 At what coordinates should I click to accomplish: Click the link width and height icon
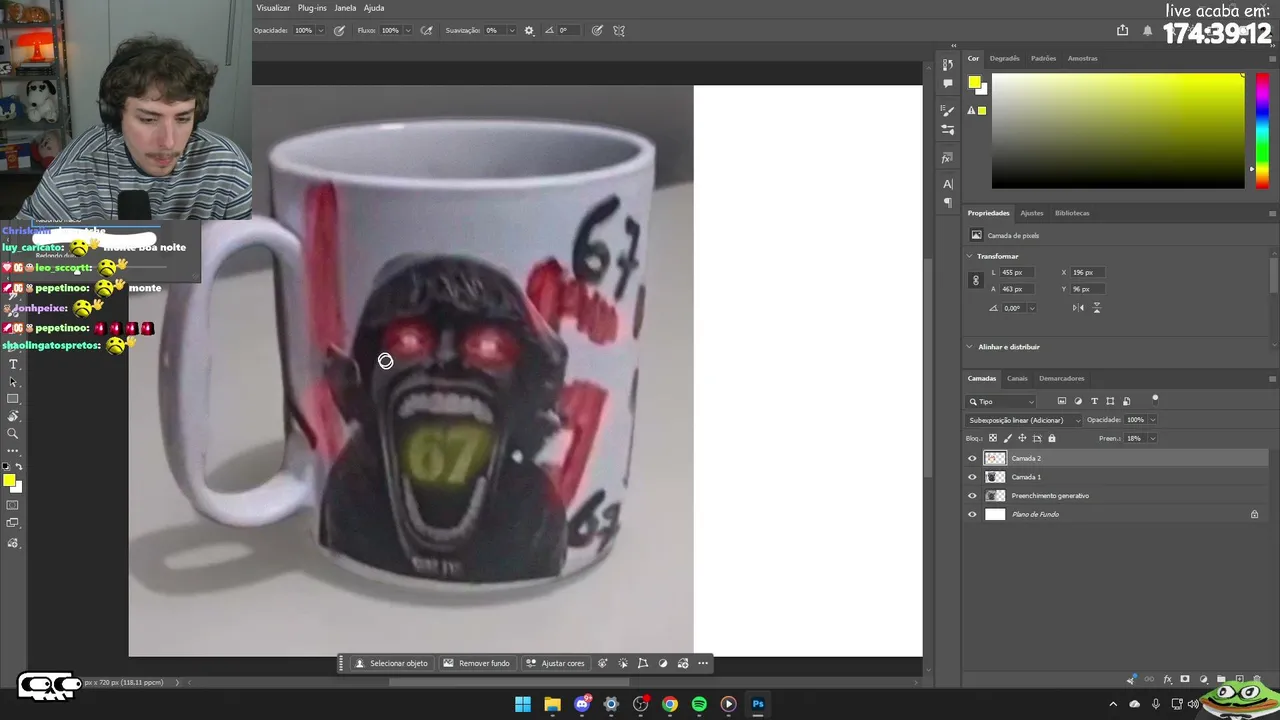[x=976, y=281]
